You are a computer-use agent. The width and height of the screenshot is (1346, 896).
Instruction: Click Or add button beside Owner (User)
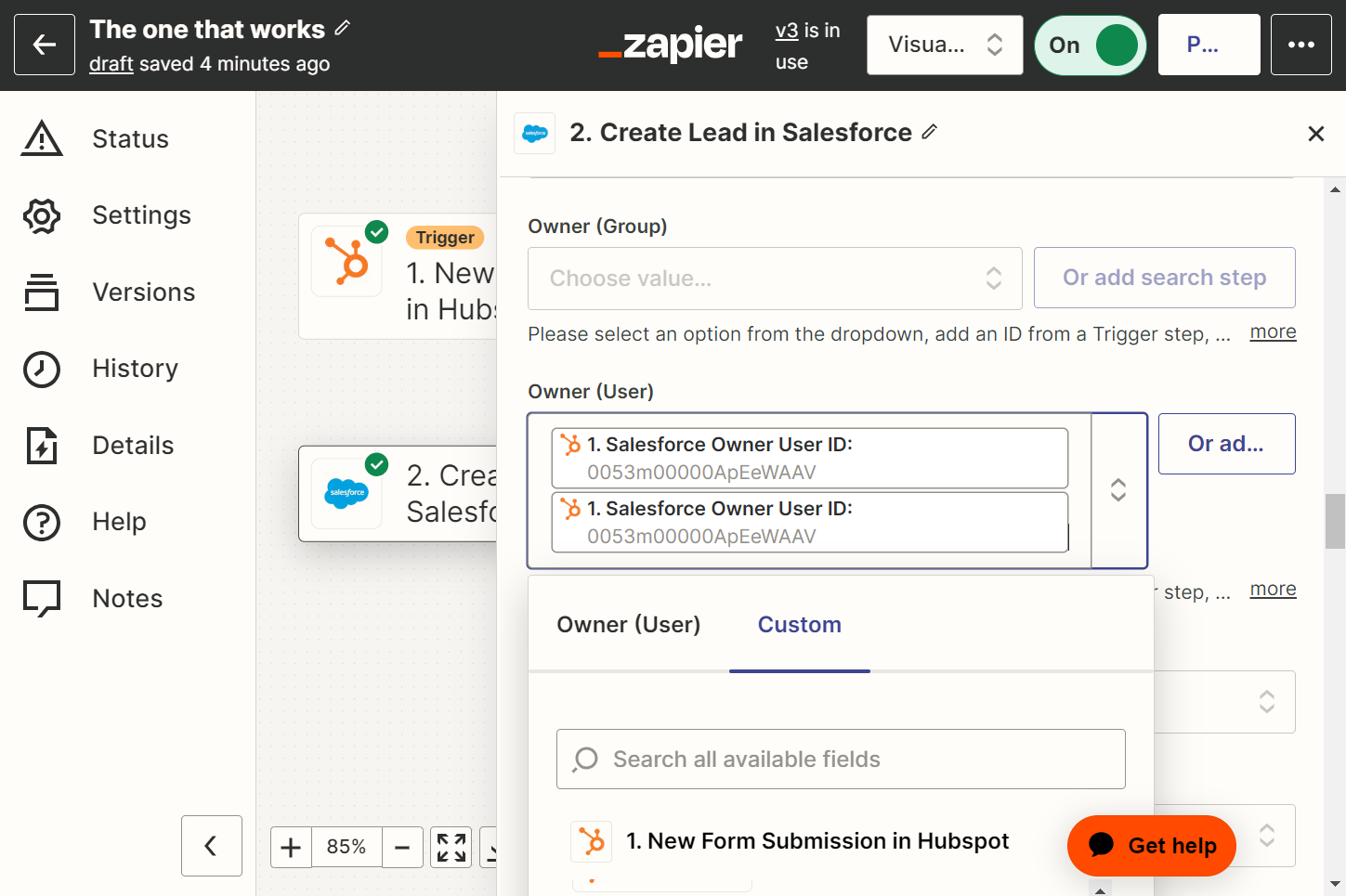[x=1226, y=444]
